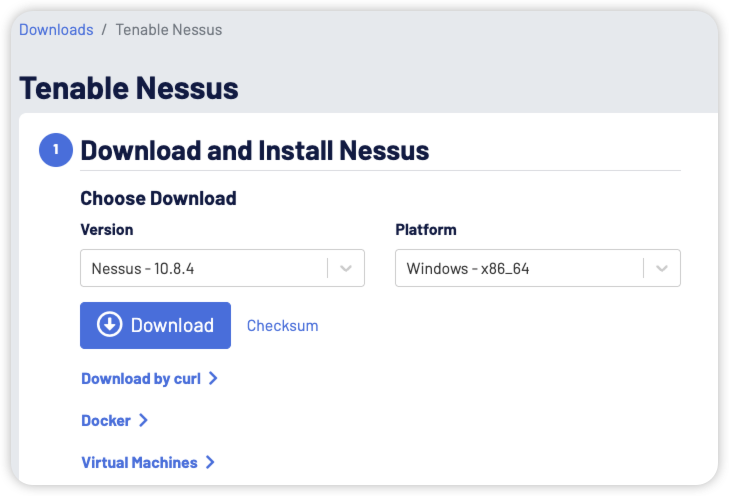
Task: Click the Platform field label
Action: pyautogui.click(x=426, y=230)
